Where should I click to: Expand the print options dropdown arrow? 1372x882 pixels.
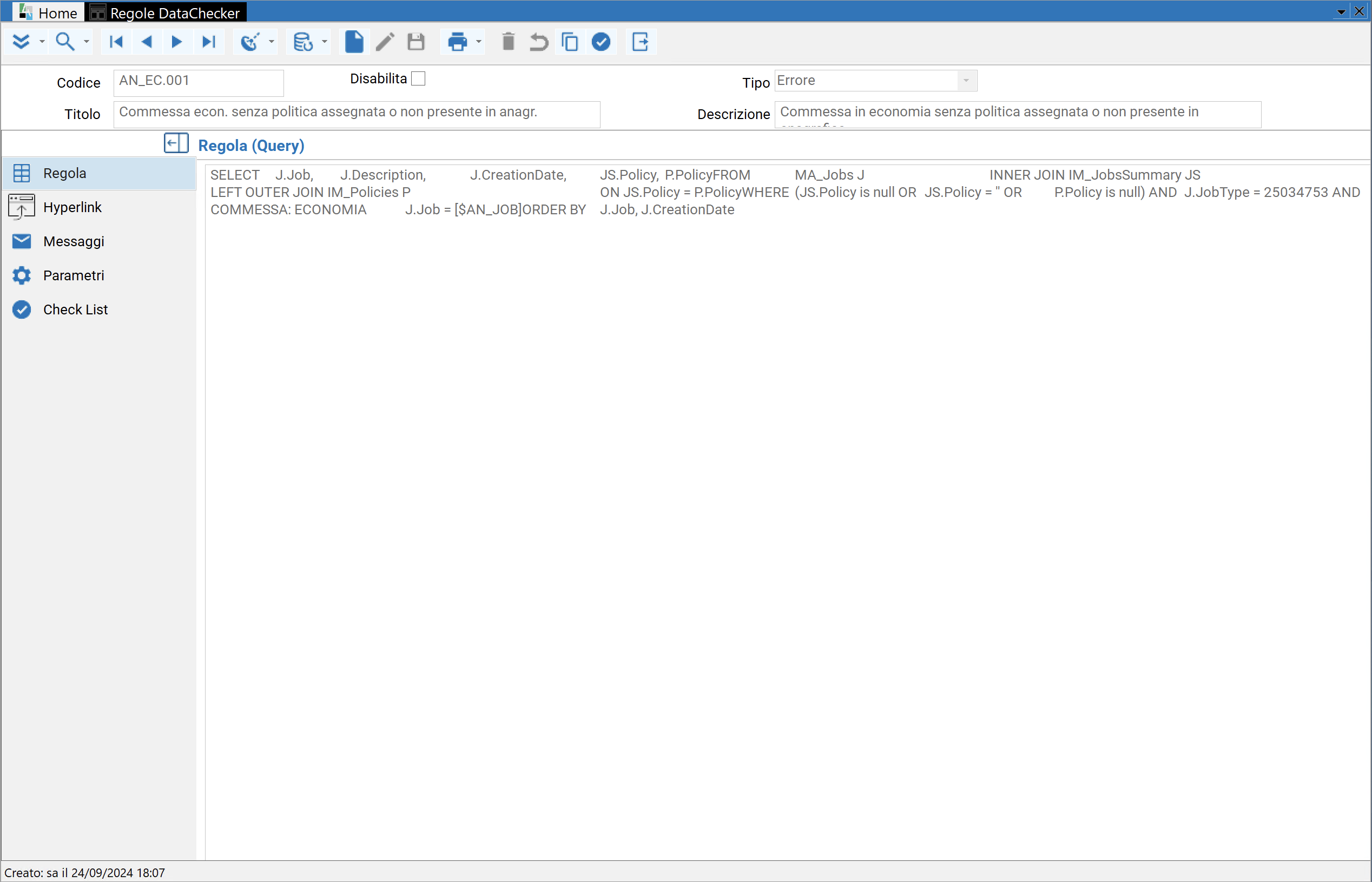tap(479, 42)
